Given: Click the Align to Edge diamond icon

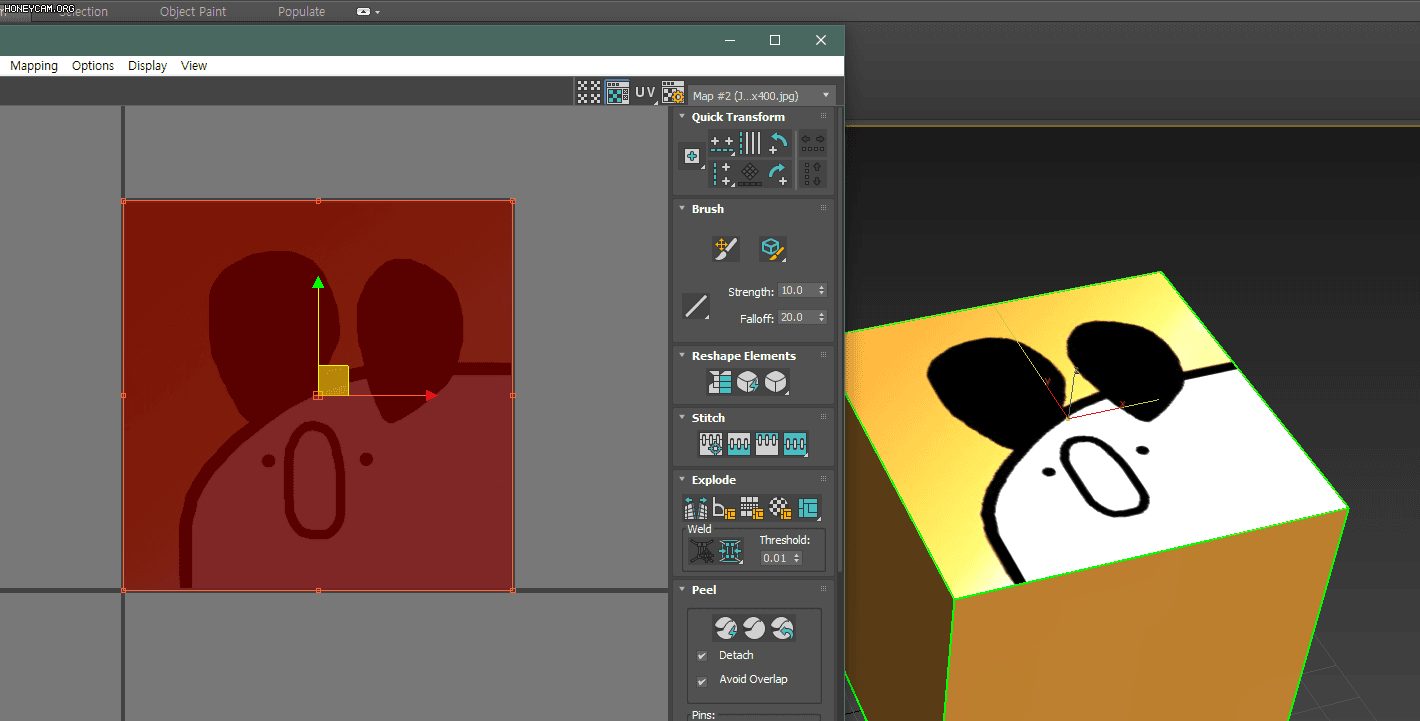Looking at the screenshot, I should 750,174.
